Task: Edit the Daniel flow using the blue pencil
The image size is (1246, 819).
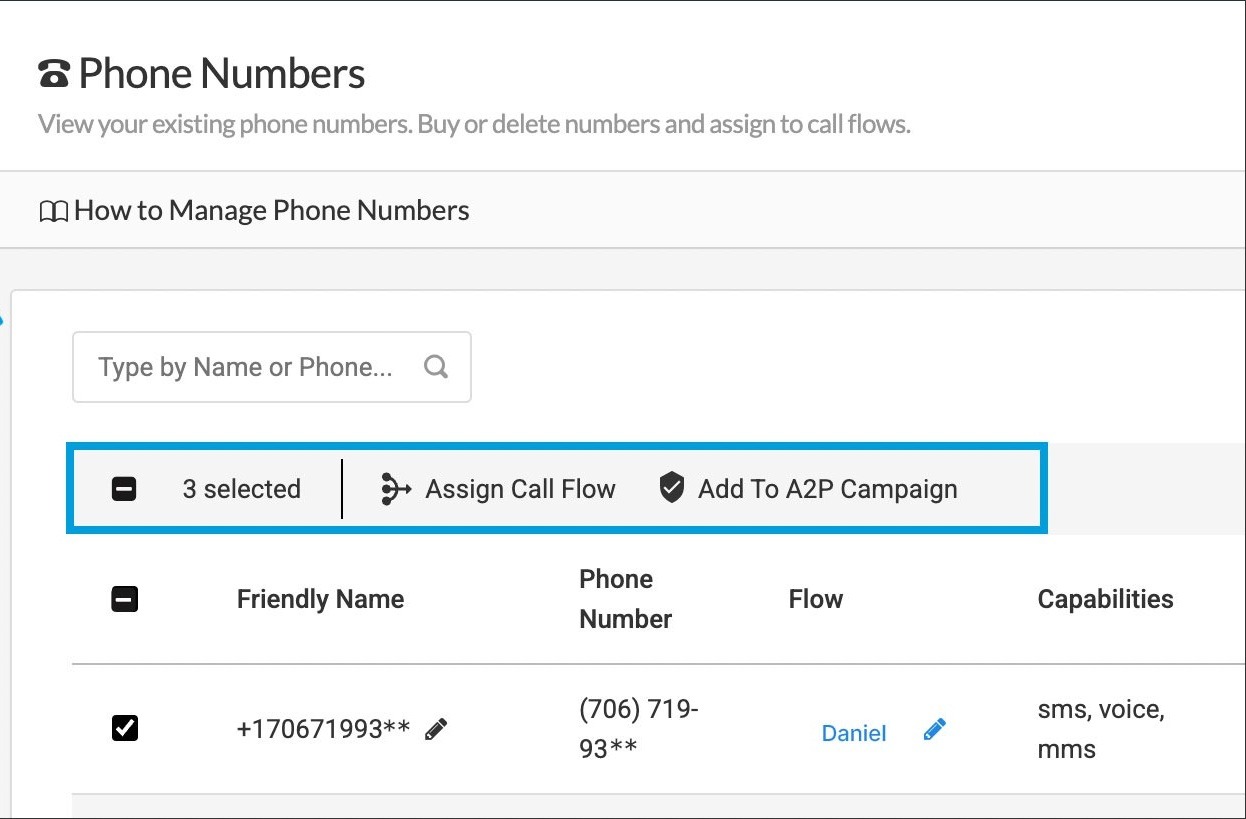Action: pos(934,730)
